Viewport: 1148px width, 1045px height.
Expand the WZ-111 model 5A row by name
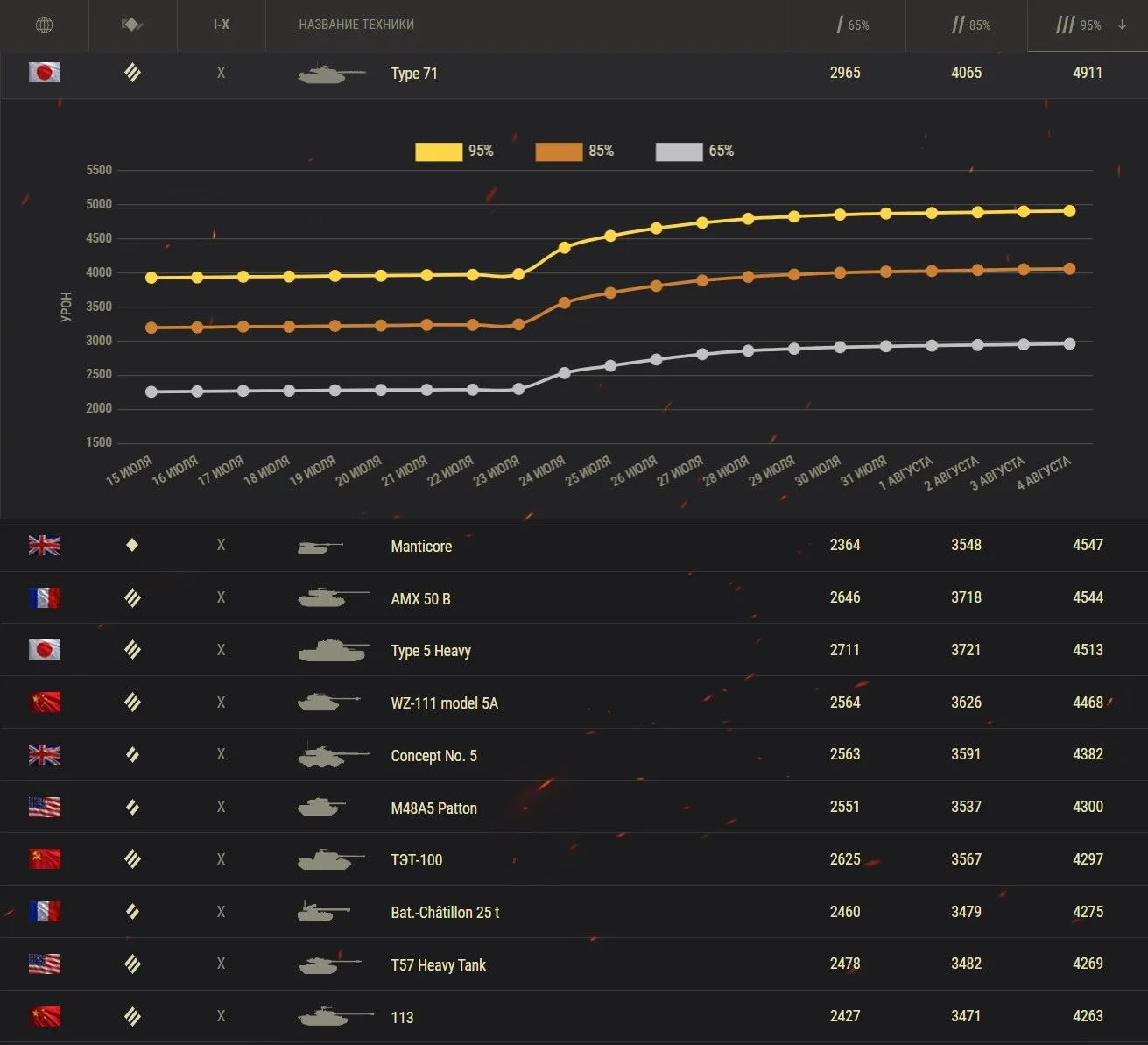pos(444,703)
